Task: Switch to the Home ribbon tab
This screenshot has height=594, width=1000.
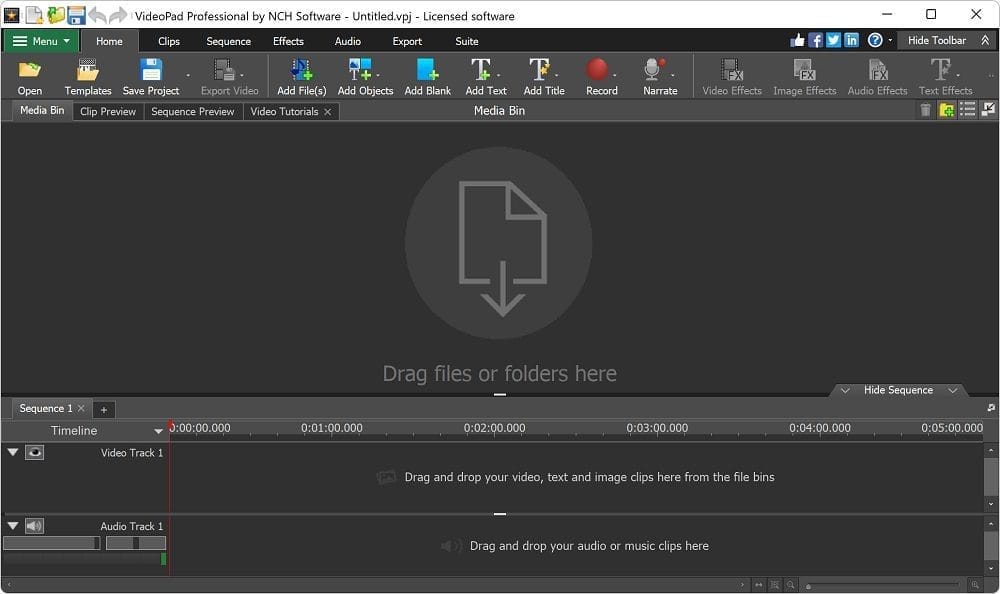Action: 109,41
